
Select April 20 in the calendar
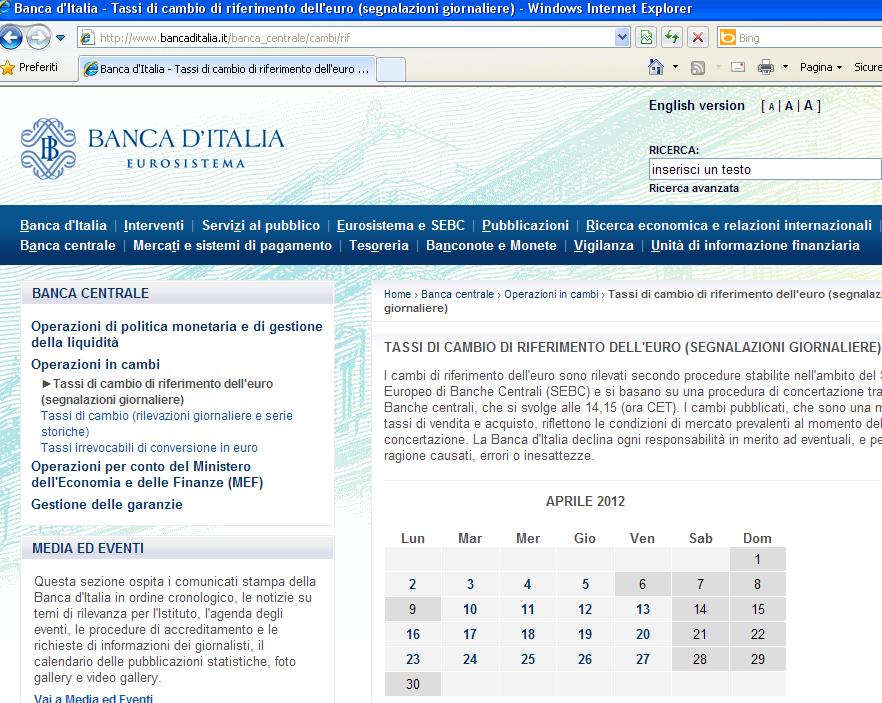(x=642, y=634)
